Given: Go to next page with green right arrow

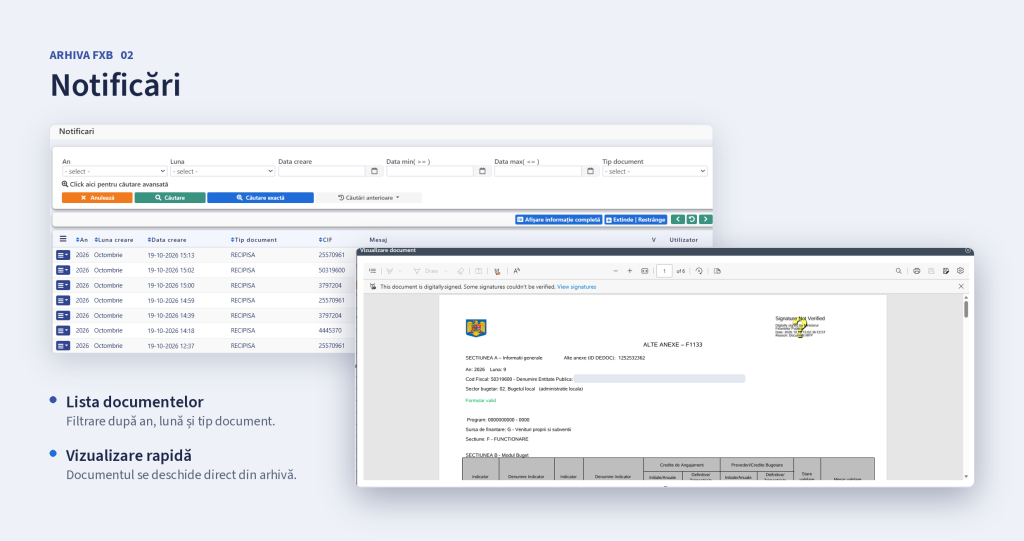Looking at the screenshot, I should pyautogui.click(x=705, y=220).
